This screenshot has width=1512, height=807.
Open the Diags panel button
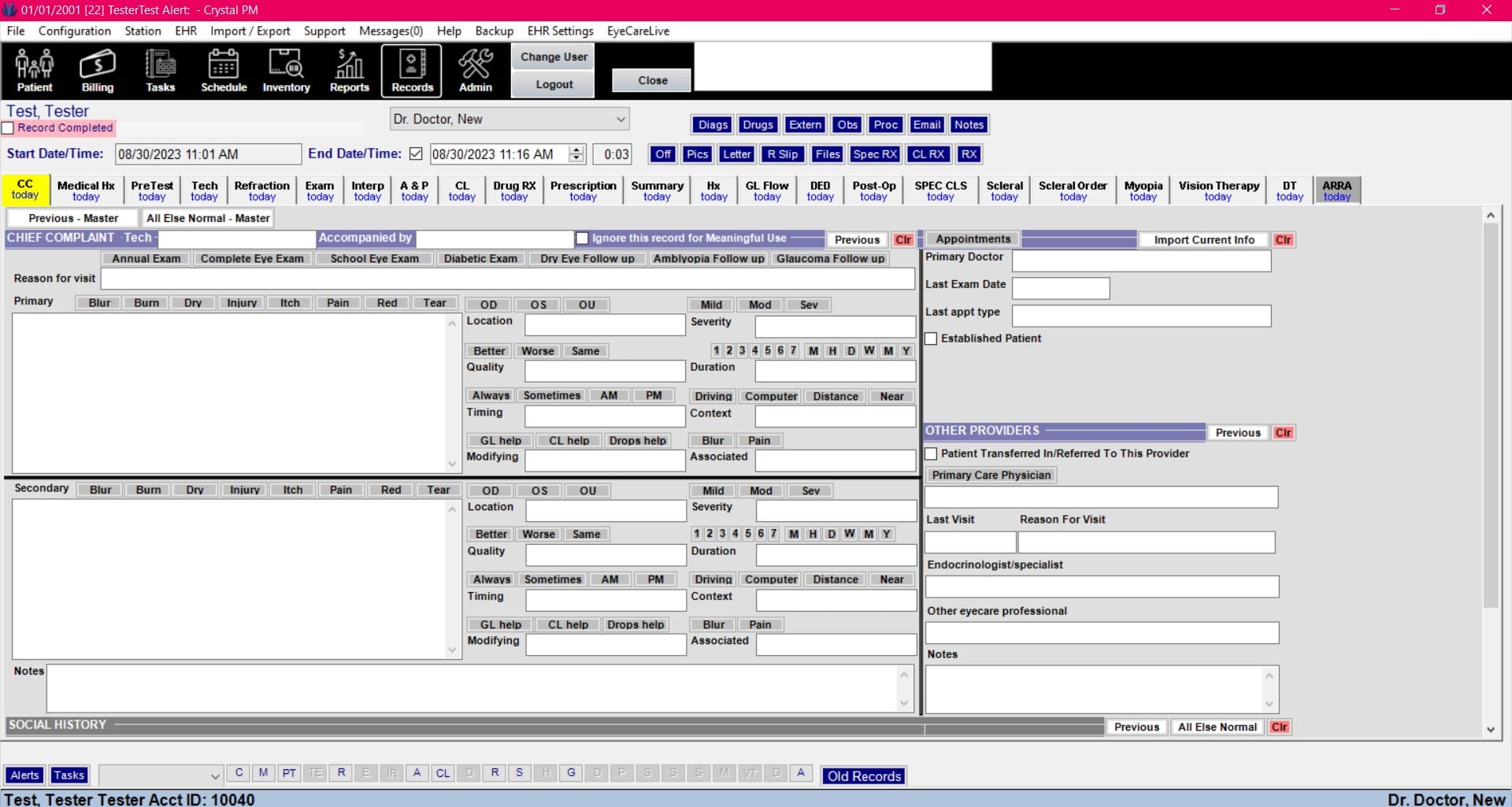pyautogui.click(x=713, y=124)
